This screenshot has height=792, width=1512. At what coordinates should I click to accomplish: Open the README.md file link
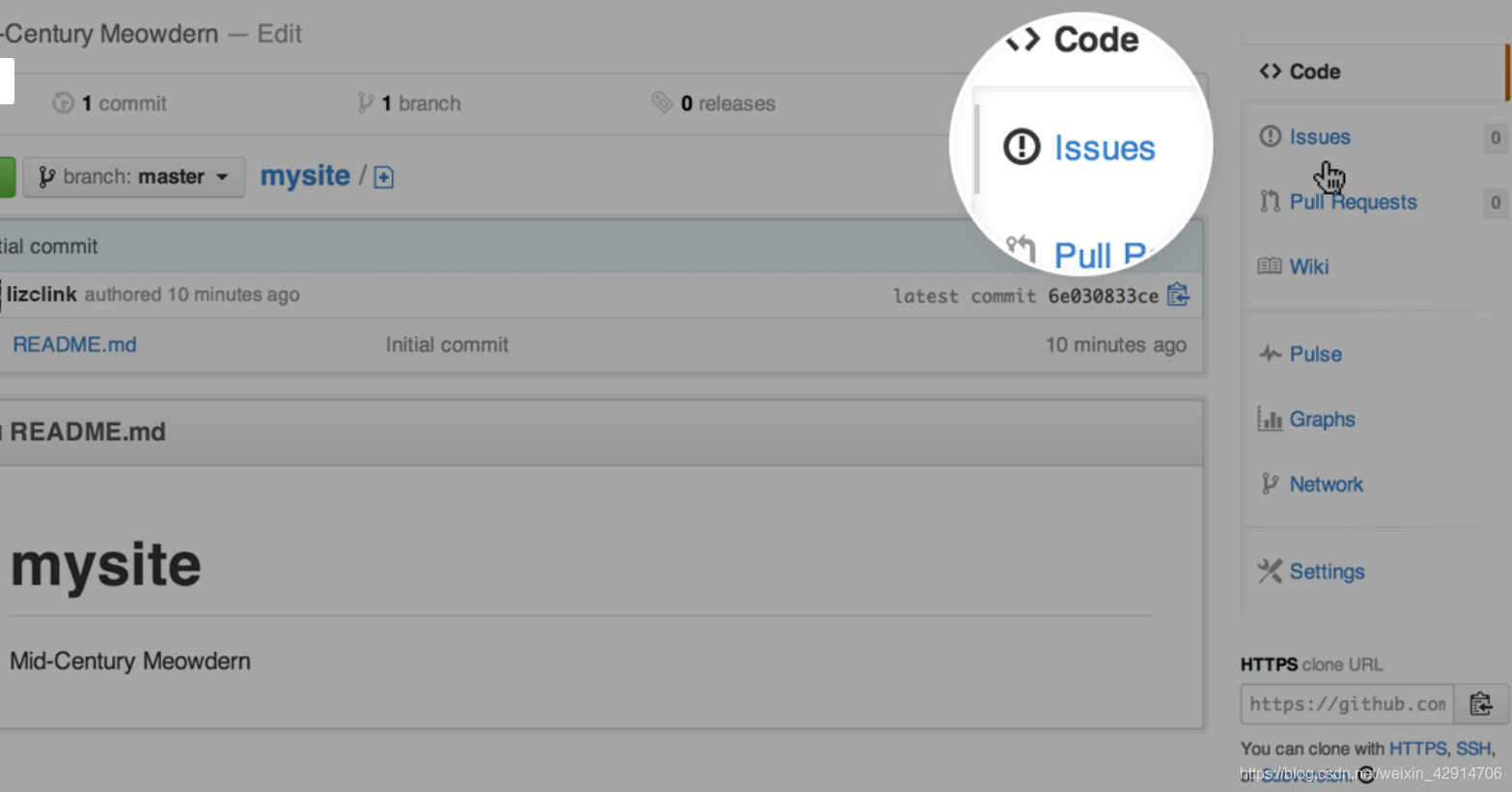74,345
